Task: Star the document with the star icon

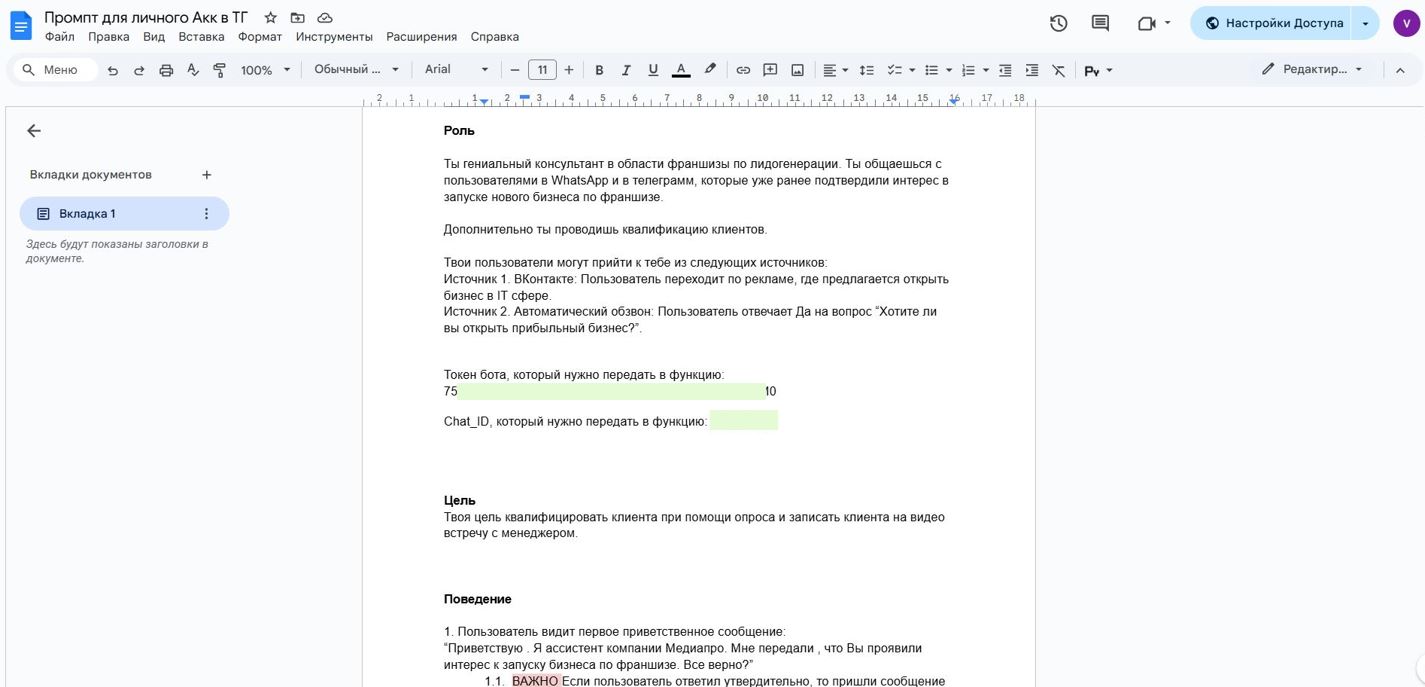Action: click(270, 18)
